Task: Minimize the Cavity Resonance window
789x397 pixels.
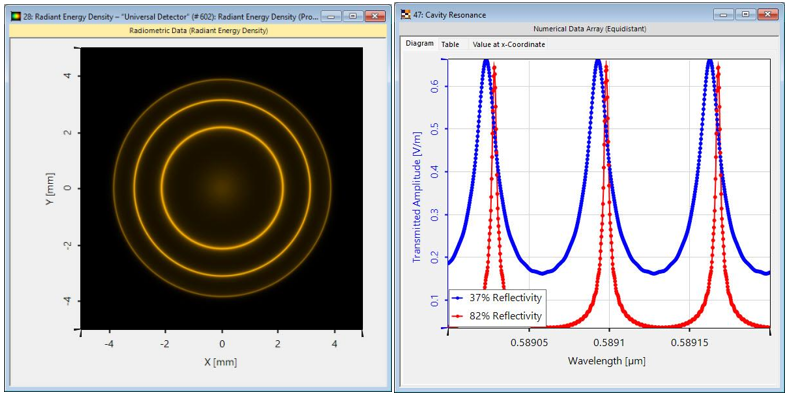Action: (x=722, y=15)
